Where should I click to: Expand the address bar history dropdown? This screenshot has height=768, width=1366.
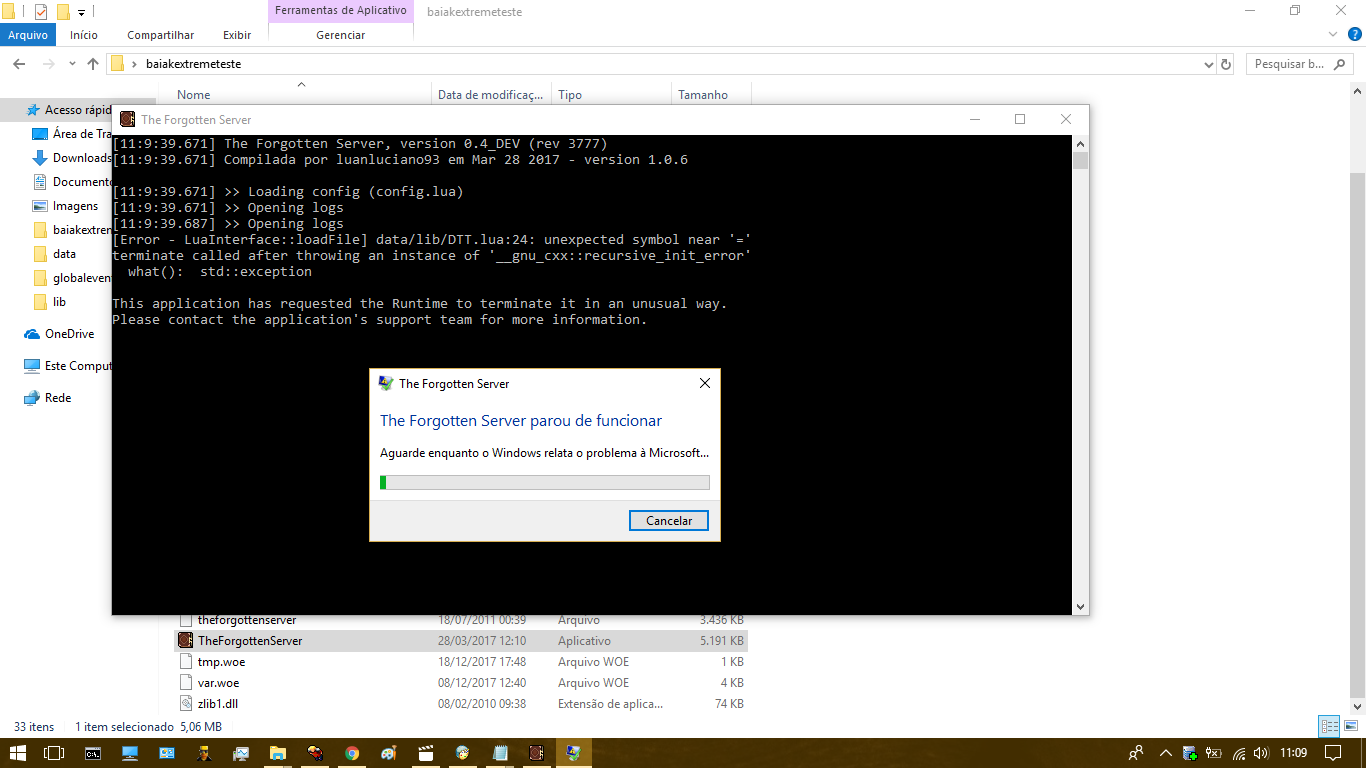pos(1208,64)
